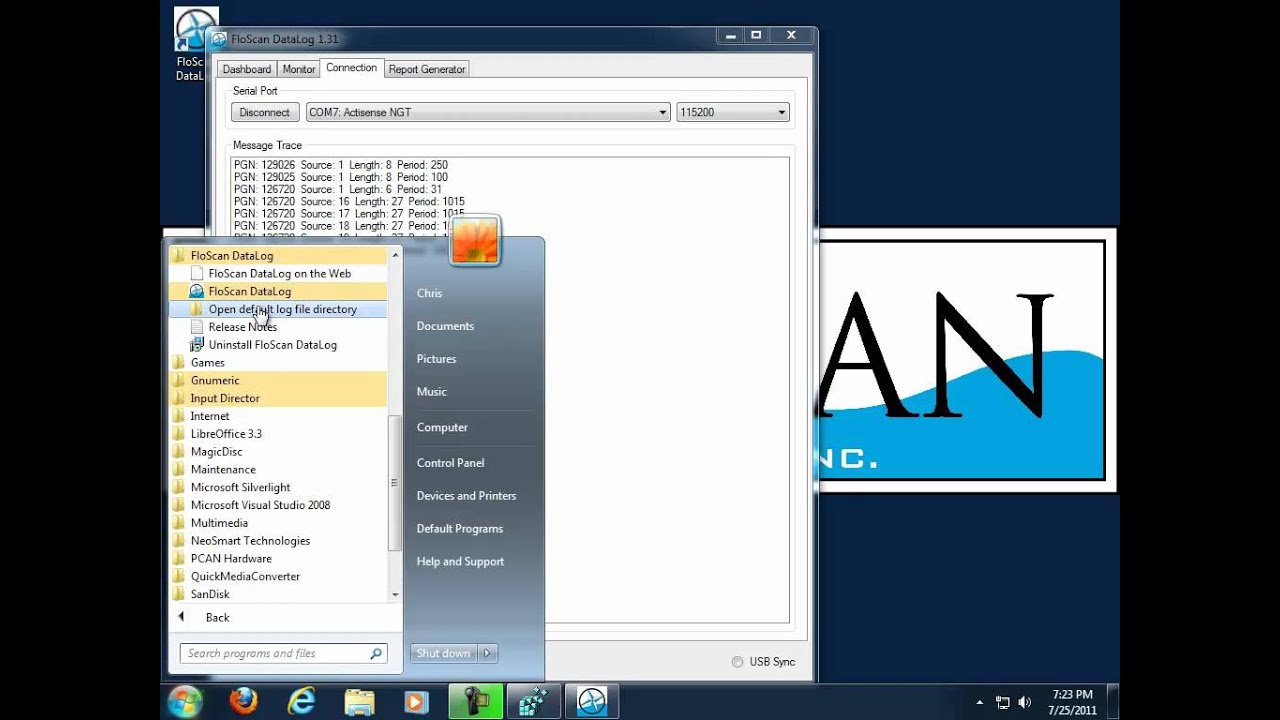Click the Uninstall FloScan DataLog icon
This screenshot has height=720, width=1280.
point(197,345)
